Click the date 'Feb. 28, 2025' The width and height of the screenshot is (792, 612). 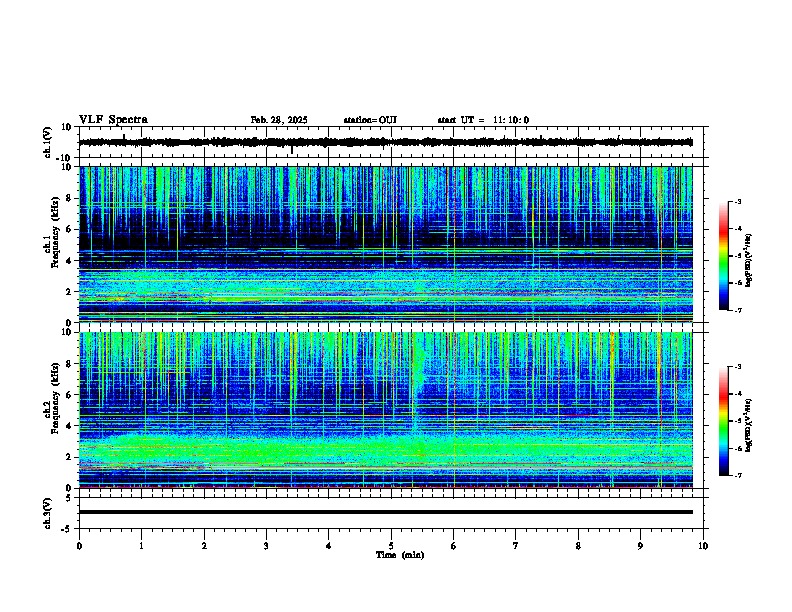point(279,120)
